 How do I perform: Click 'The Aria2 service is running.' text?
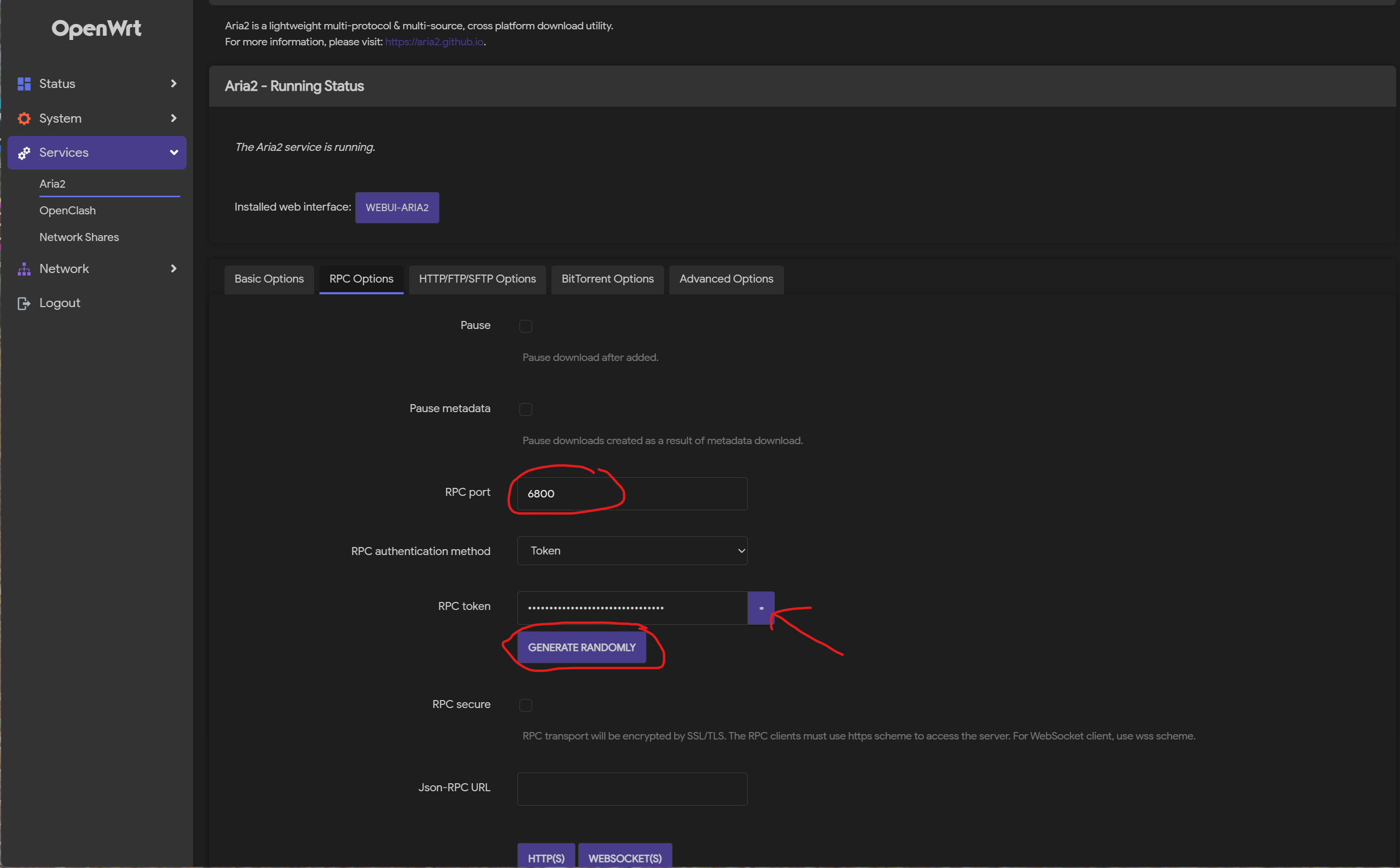click(x=305, y=147)
